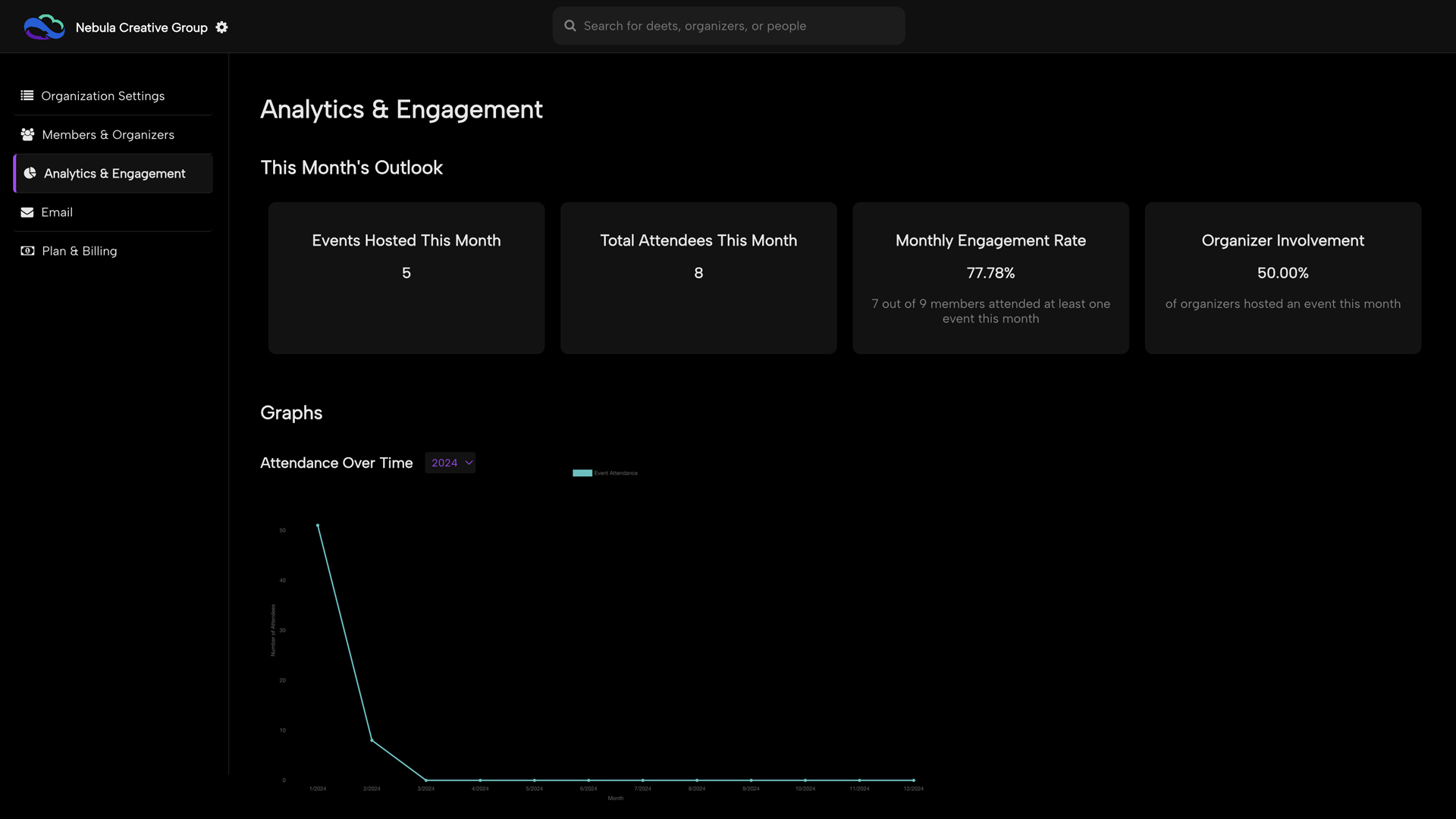Select the Events Hosted This Month card
The width and height of the screenshot is (1456, 819).
406,278
